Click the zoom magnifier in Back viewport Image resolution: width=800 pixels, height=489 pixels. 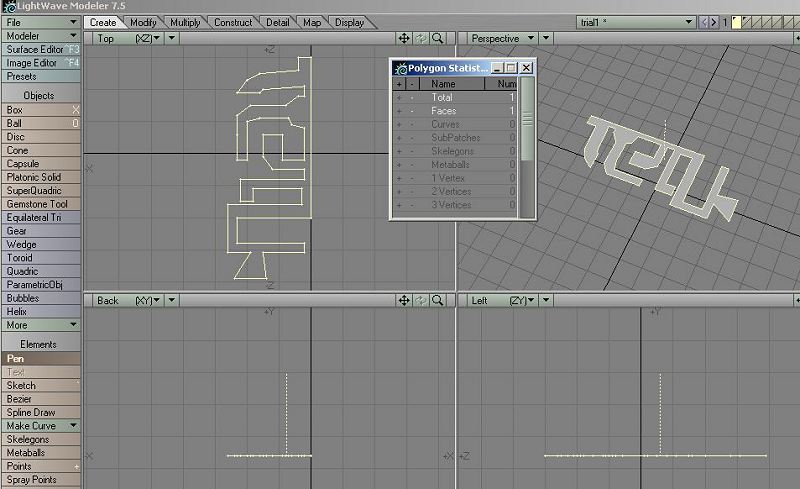click(x=438, y=300)
